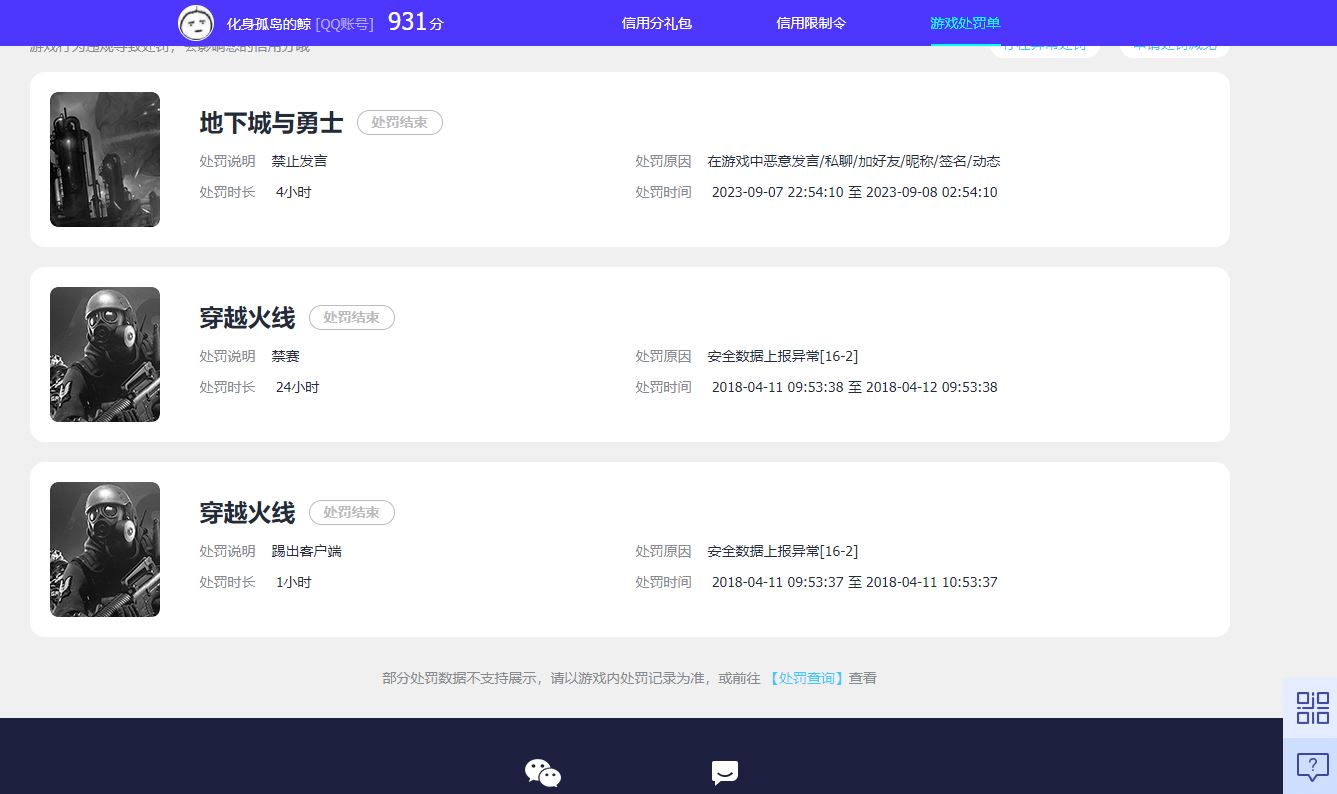Click the 931分 credit score
The image size is (1337, 794).
tap(415, 22)
